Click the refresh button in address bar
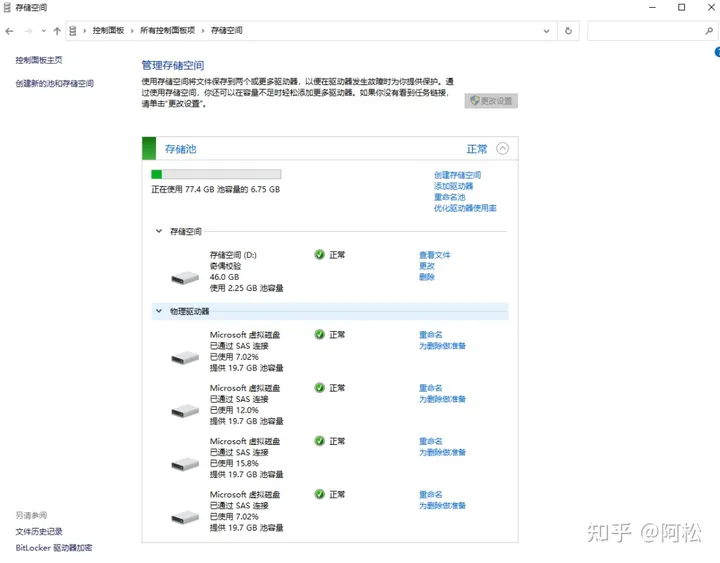 pos(568,31)
